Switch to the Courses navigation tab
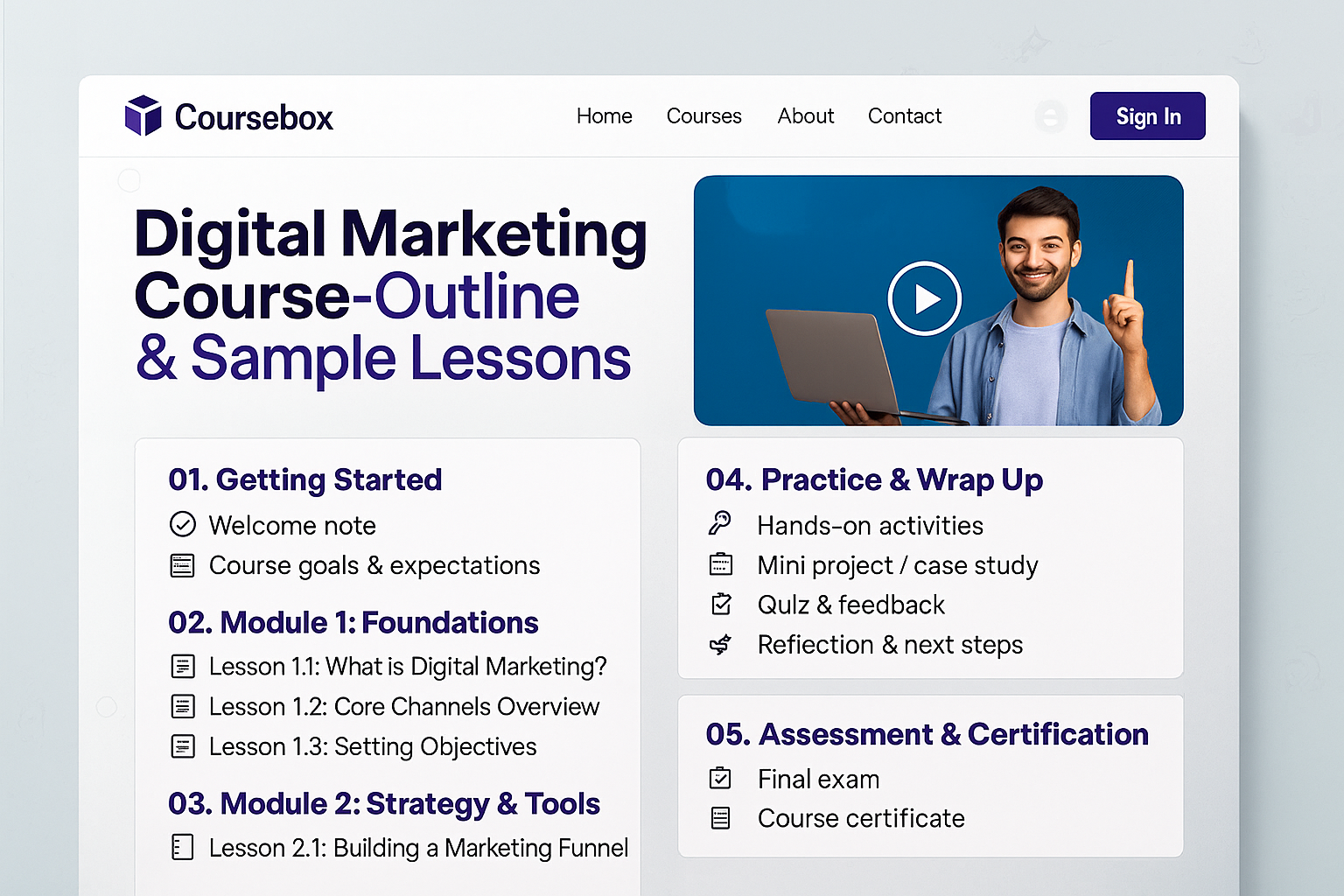Image resolution: width=1344 pixels, height=896 pixels. pos(703,115)
